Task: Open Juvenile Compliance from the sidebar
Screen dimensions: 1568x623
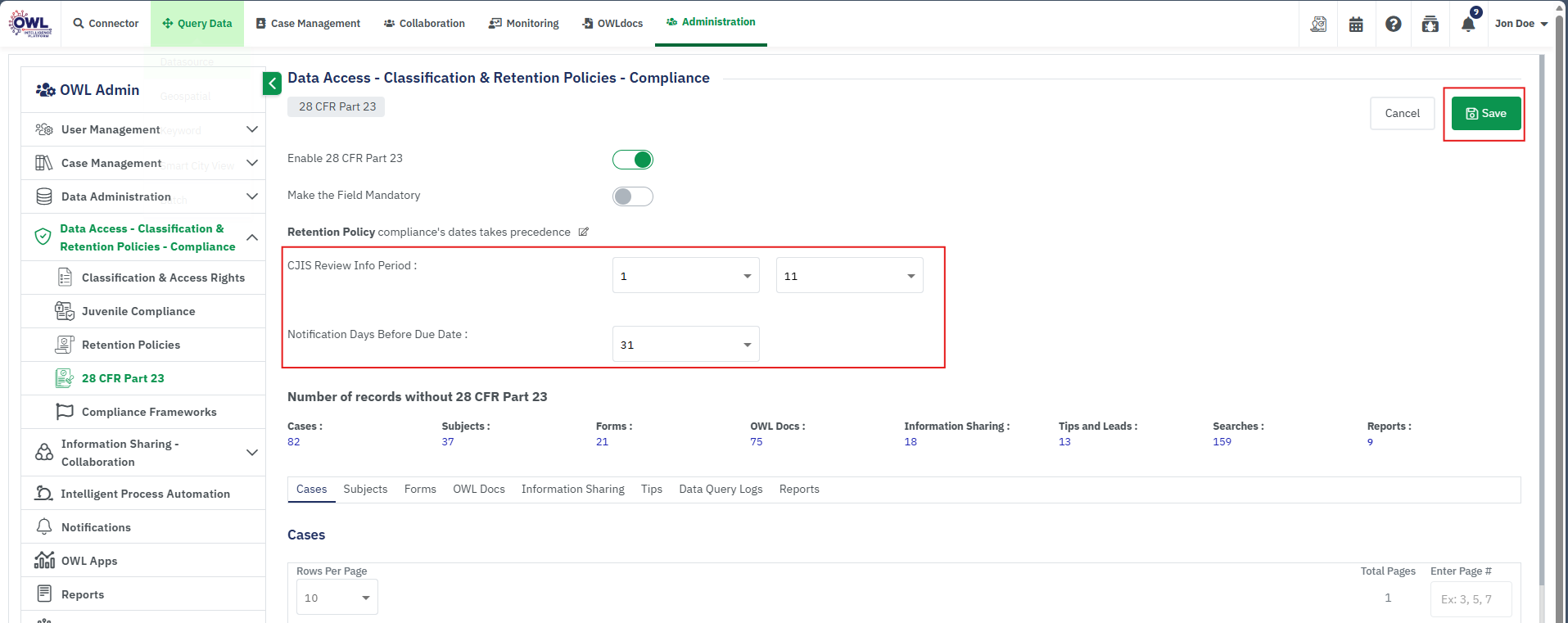Action: pyautogui.click(x=138, y=311)
